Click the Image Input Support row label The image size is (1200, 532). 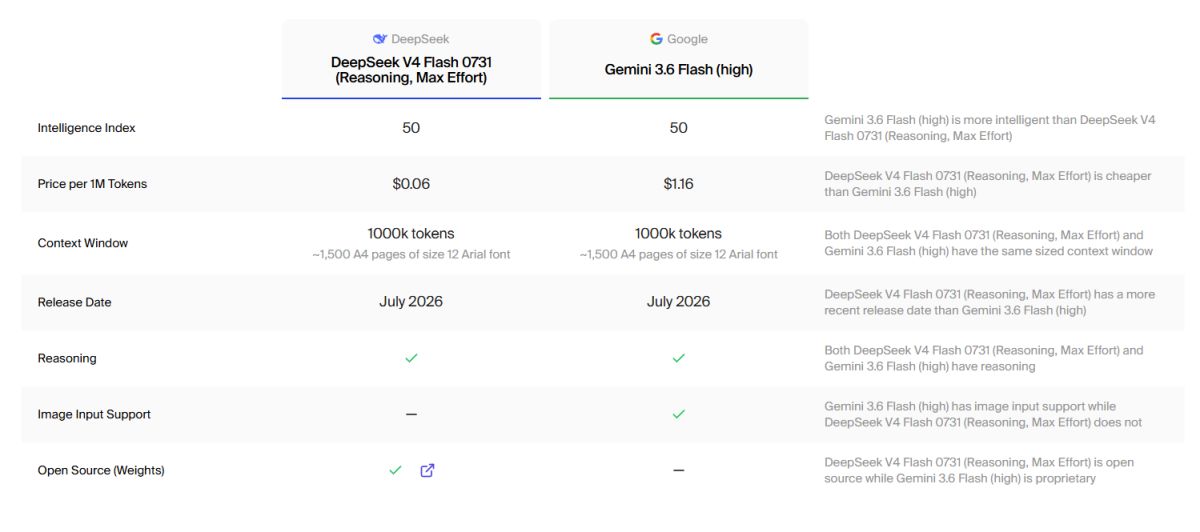tap(94, 414)
